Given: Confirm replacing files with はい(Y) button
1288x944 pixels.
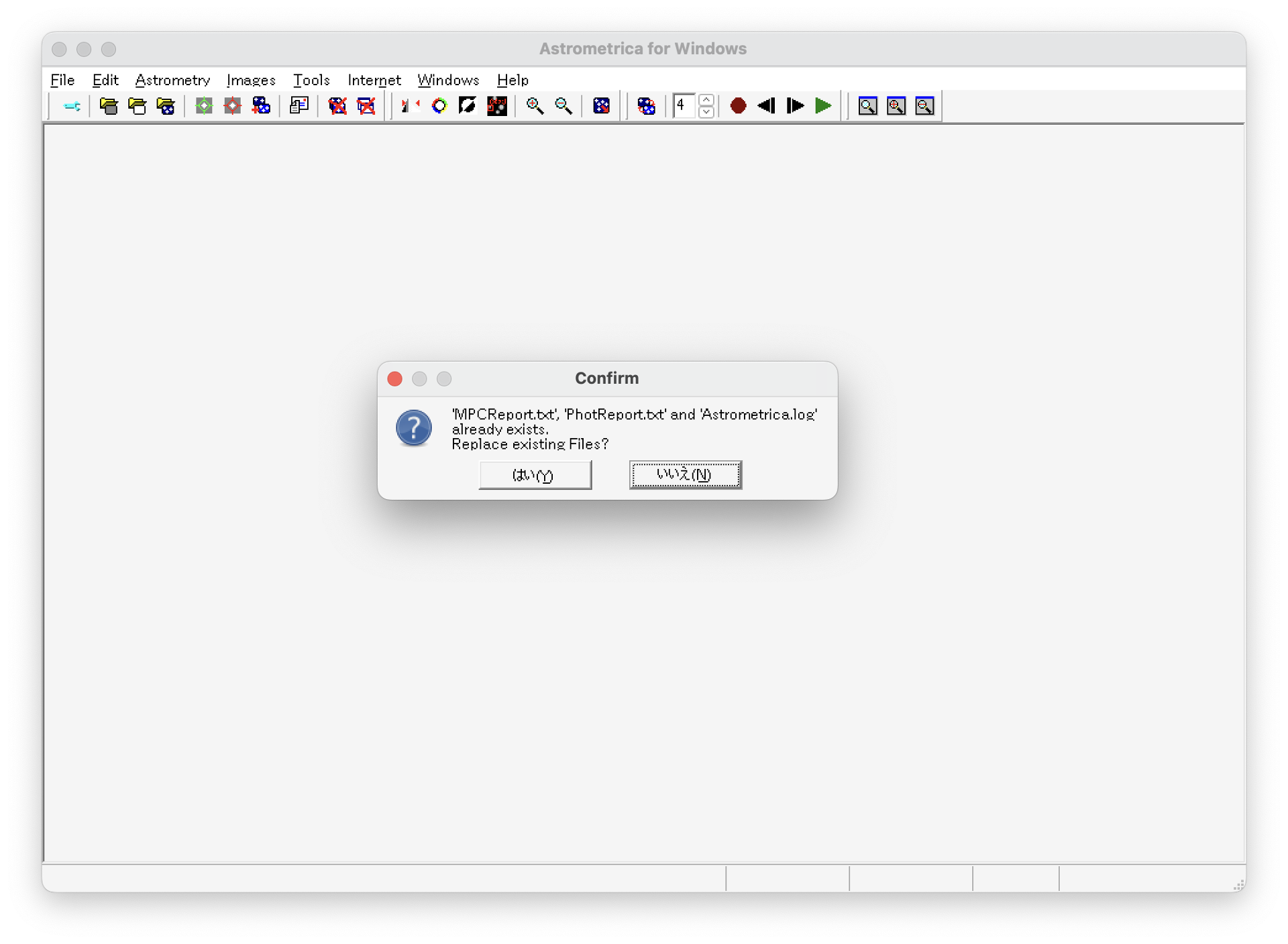Looking at the screenshot, I should point(535,475).
